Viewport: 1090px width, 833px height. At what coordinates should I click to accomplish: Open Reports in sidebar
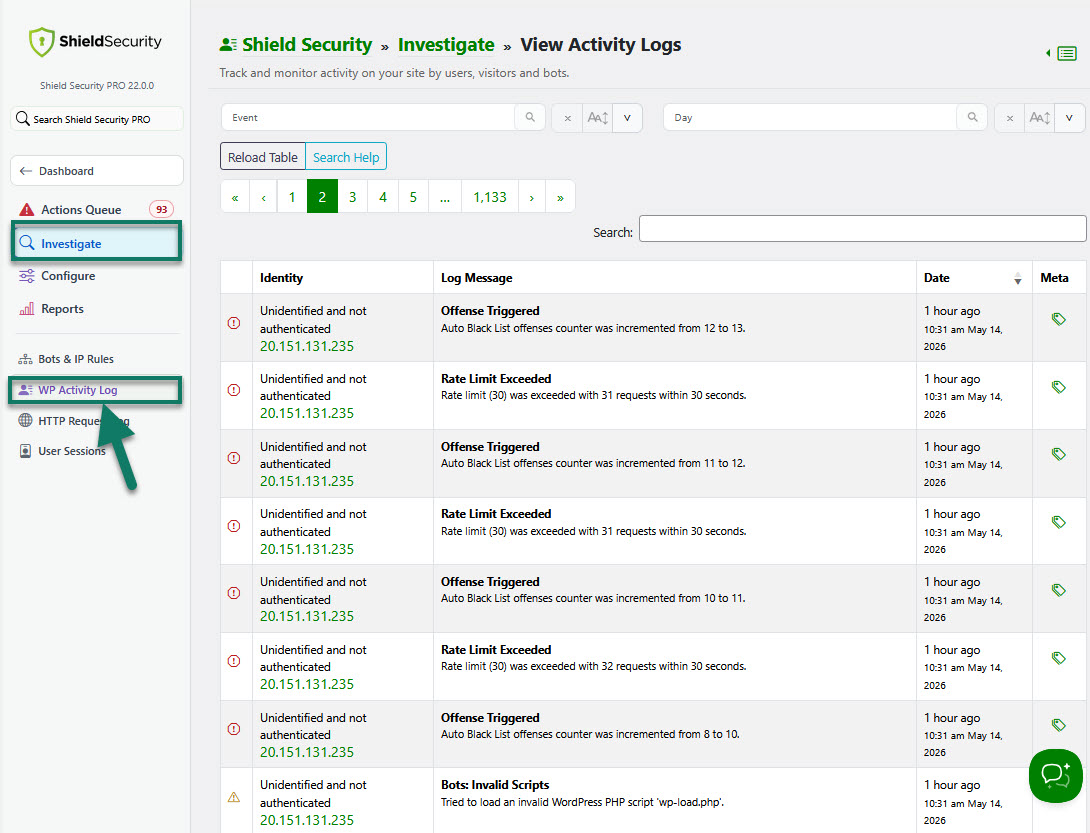(63, 309)
